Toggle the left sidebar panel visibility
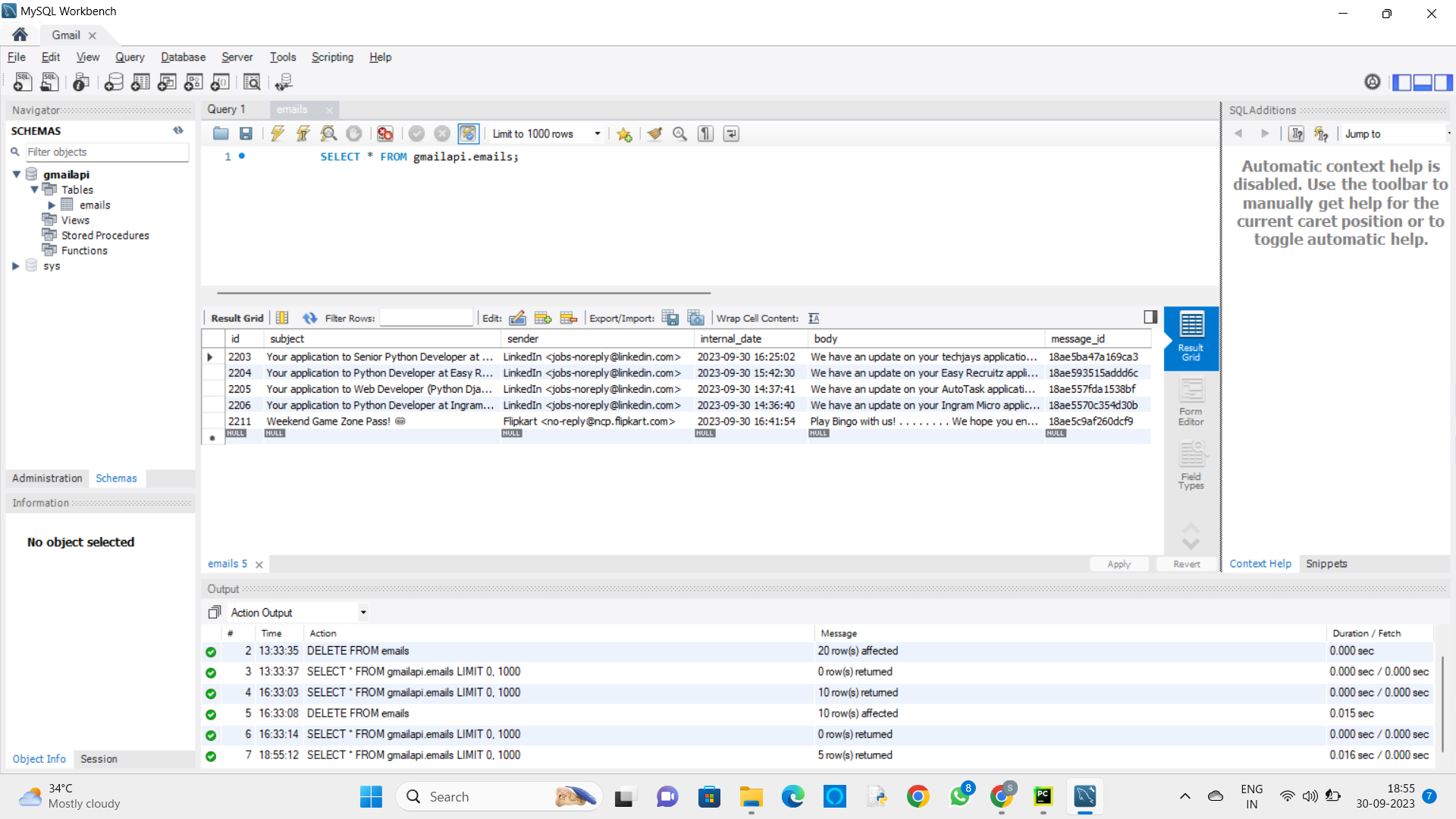Screen dimensions: 1456x819 [1401, 82]
